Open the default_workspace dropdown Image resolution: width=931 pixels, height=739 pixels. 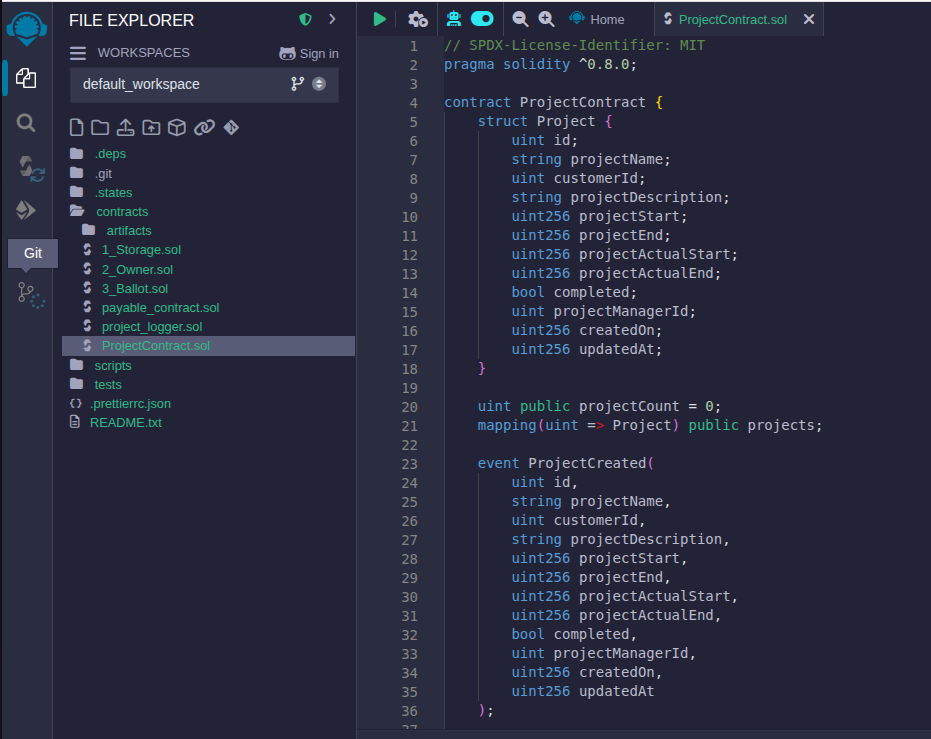(204, 84)
